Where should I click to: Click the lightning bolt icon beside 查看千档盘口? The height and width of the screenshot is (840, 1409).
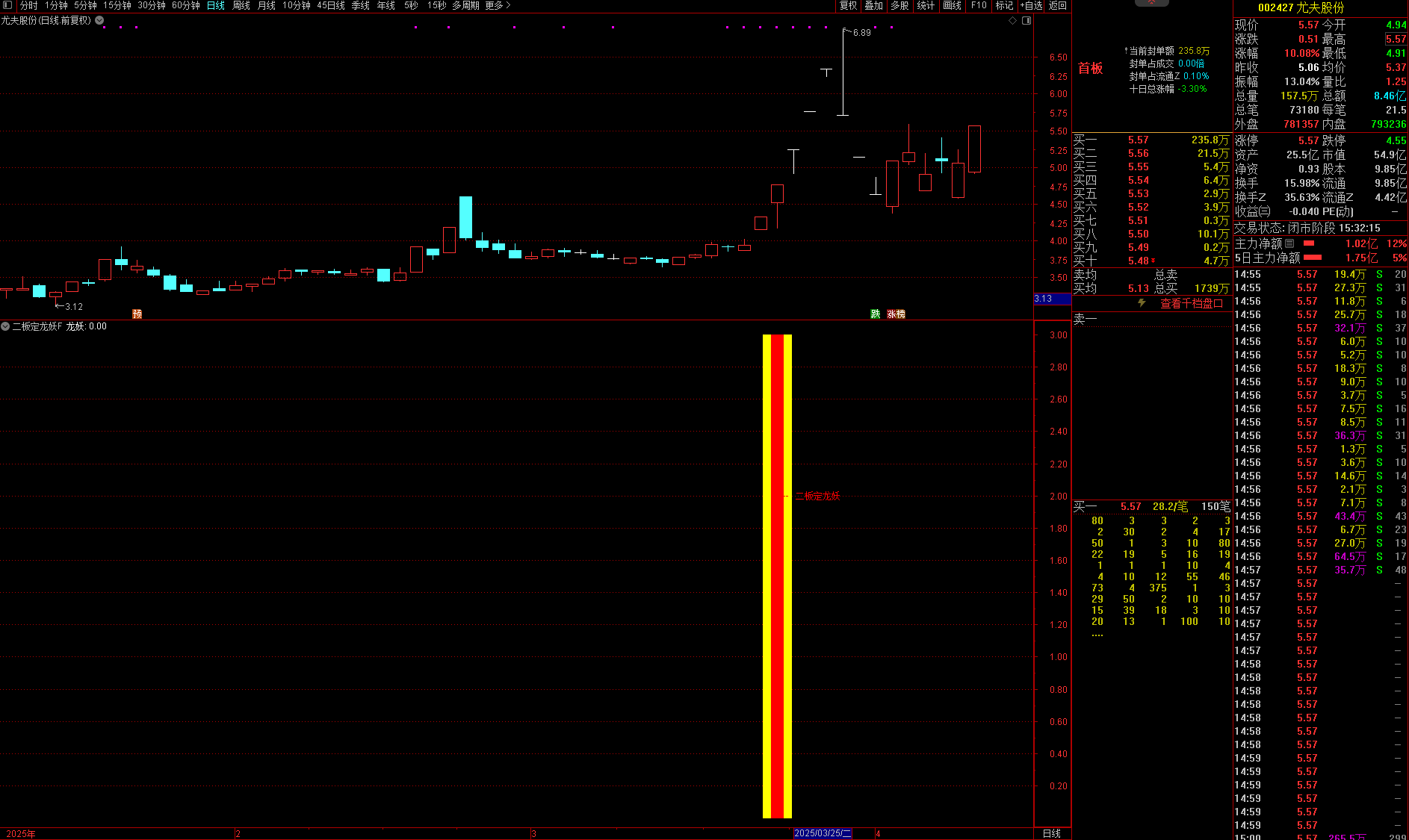[x=1142, y=303]
